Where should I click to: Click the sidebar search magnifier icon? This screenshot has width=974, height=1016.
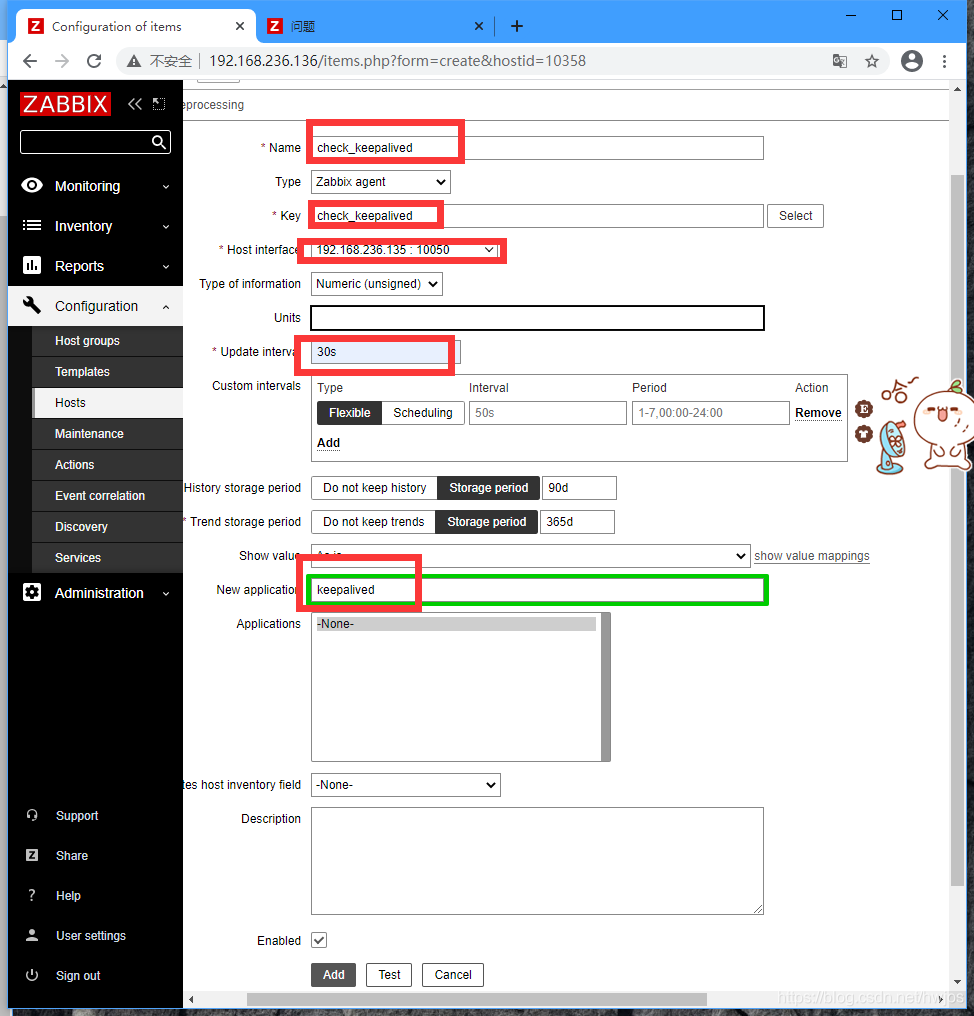[x=159, y=142]
